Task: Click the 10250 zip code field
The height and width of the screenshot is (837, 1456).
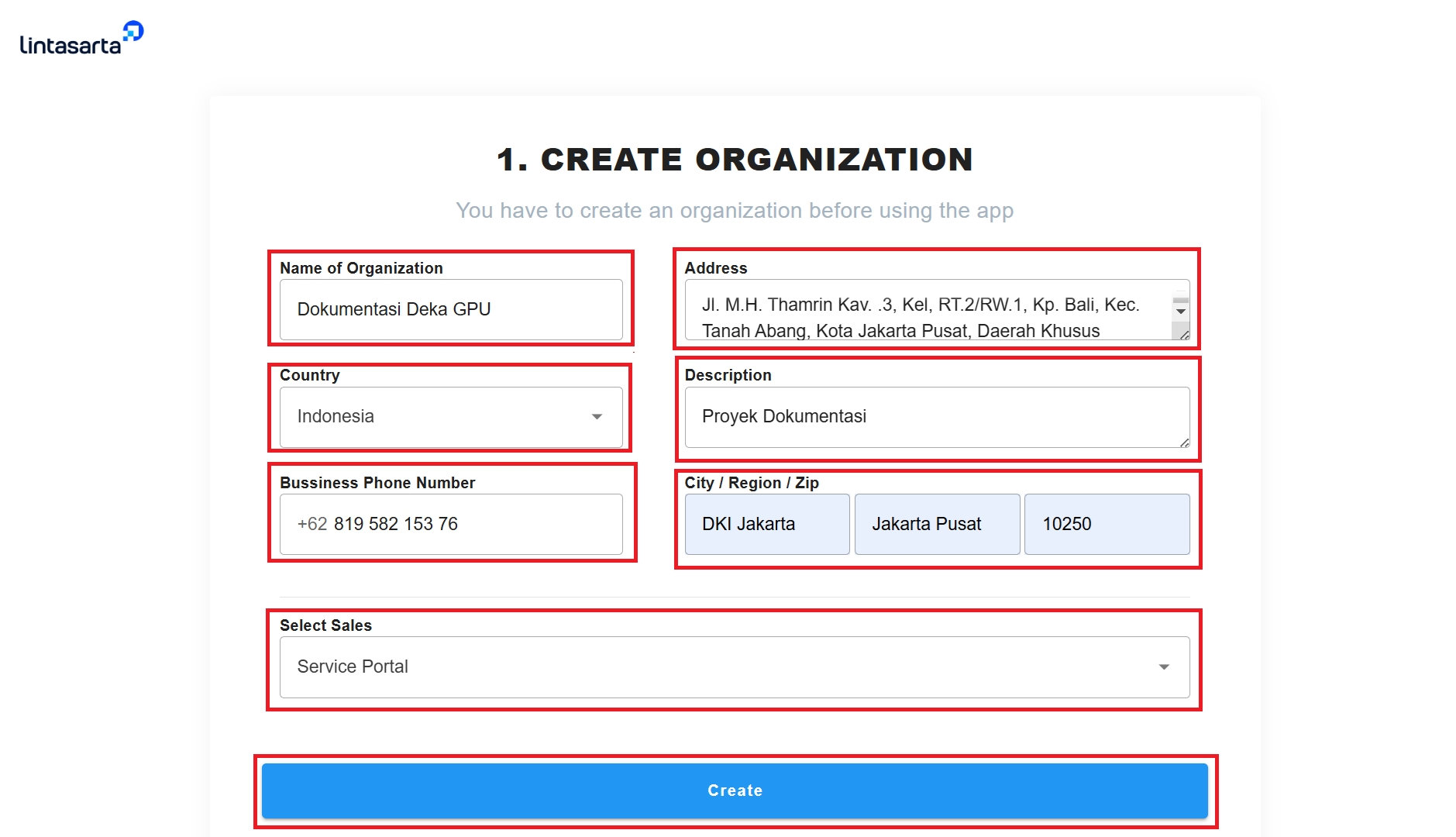Action: (1106, 525)
